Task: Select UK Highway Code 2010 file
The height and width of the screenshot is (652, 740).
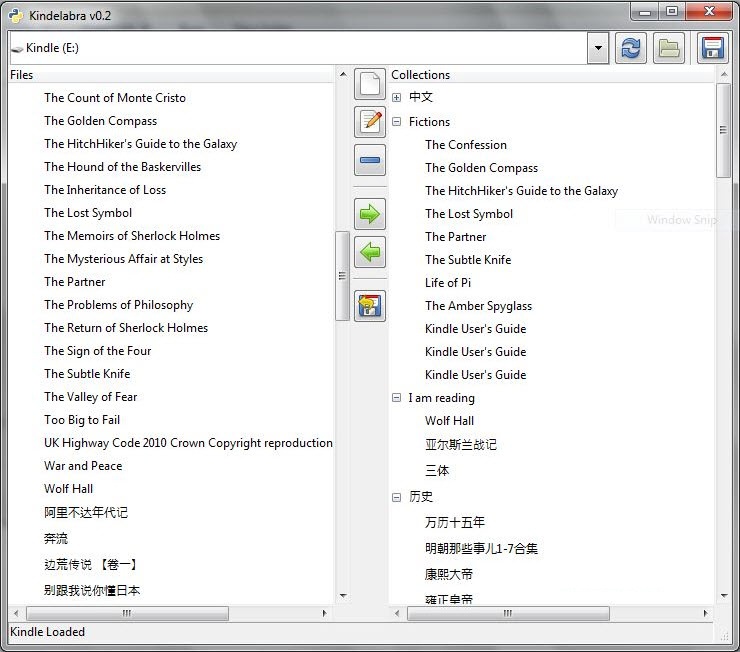Action: click(x=188, y=443)
